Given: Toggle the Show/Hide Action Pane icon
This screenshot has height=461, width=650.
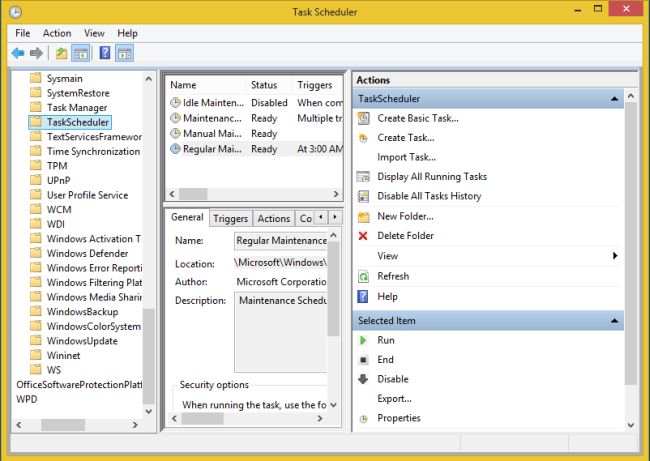Looking at the screenshot, I should [124, 53].
